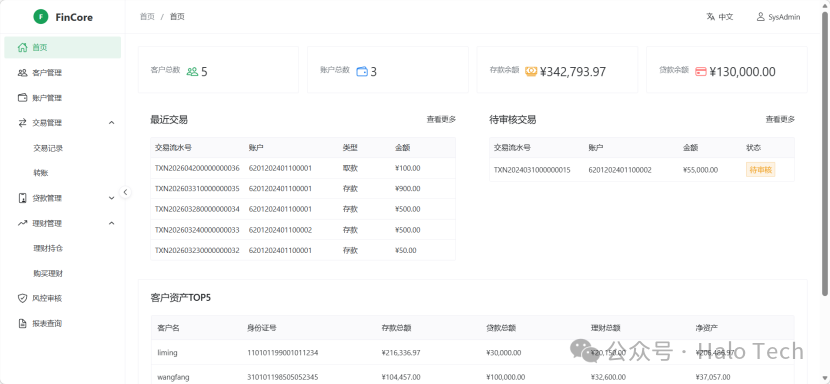Click the red card icon in 贷款余额 card
The height and width of the screenshot is (384, 830).
[701, 72]
